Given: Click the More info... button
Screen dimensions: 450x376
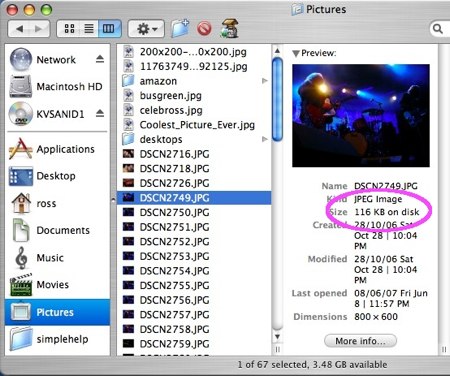Looking at the screenshot, I should [x=360, y=341].
